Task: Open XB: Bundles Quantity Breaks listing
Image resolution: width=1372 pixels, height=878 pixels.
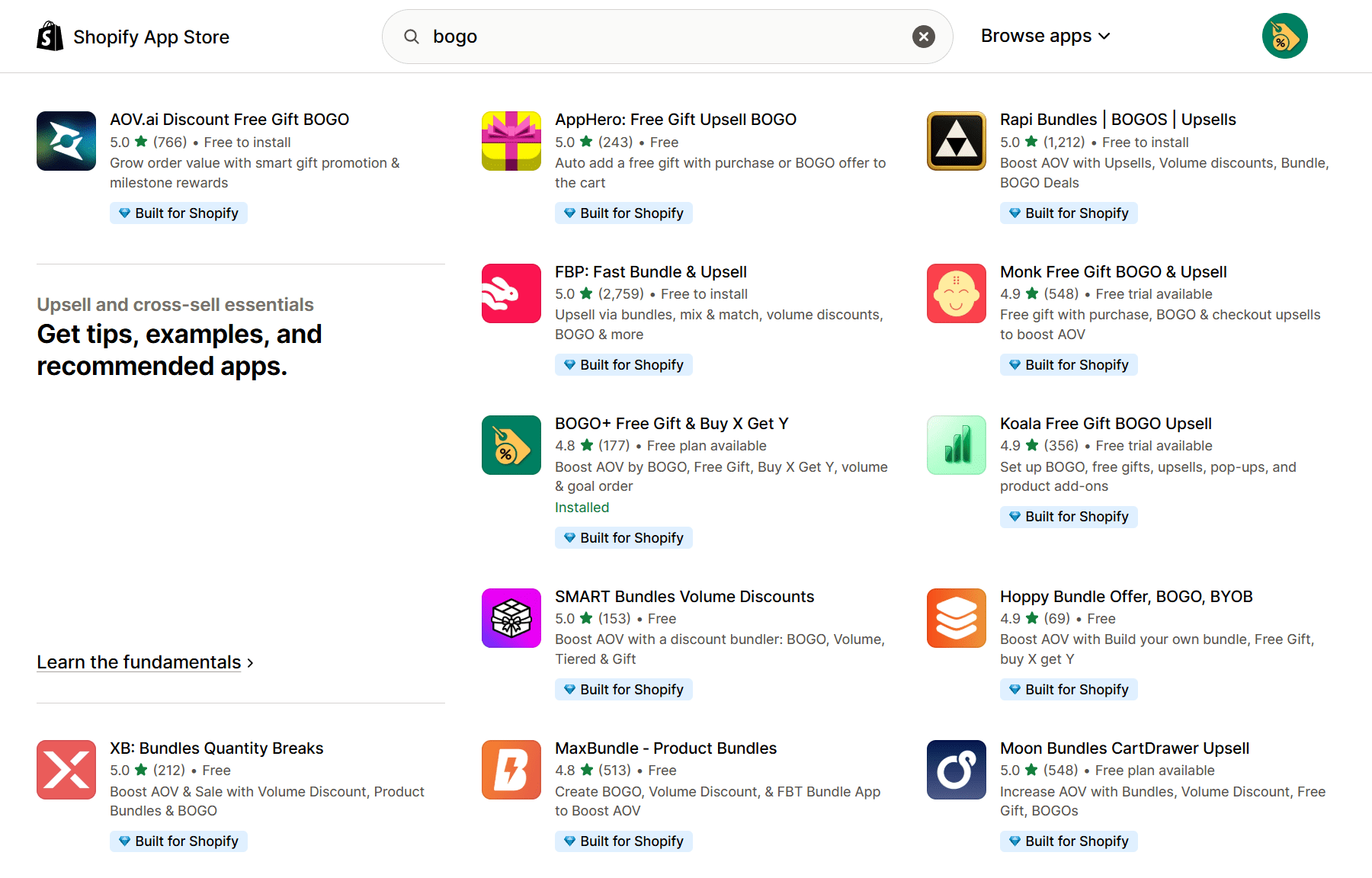Action: (216, 748)
